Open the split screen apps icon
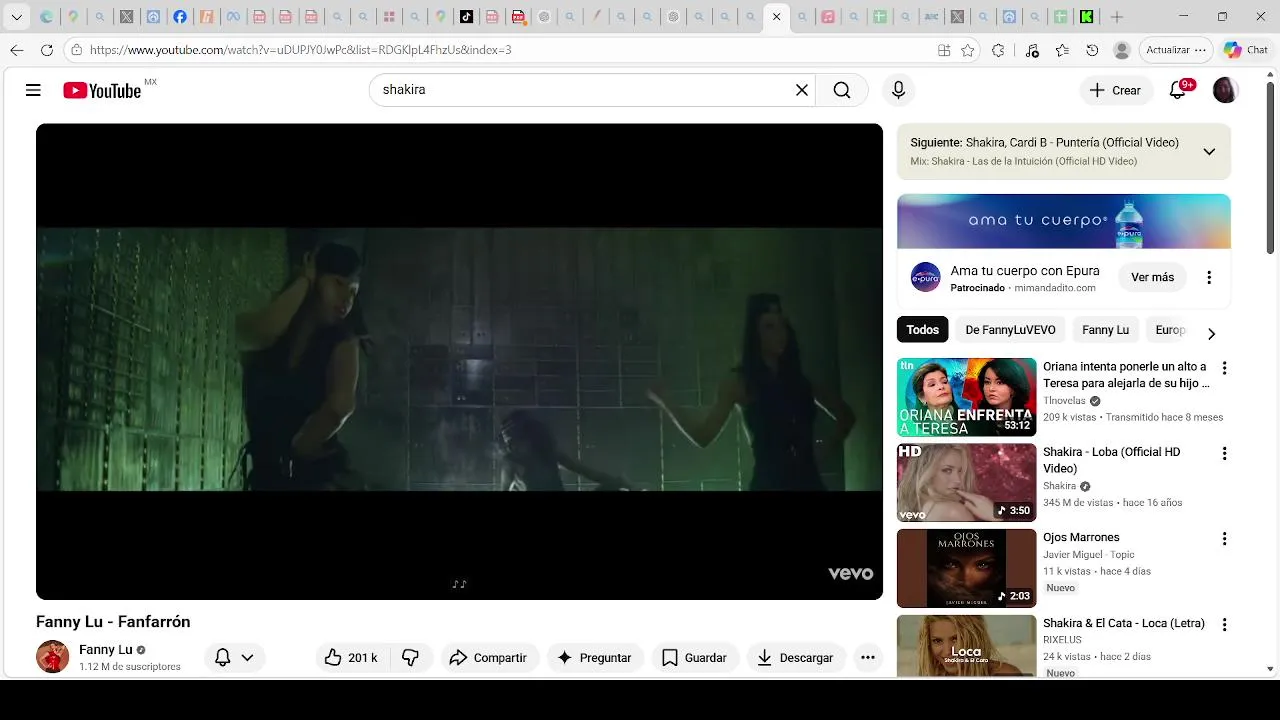This screenshot has width=1280, height=720. click(944, 50)
